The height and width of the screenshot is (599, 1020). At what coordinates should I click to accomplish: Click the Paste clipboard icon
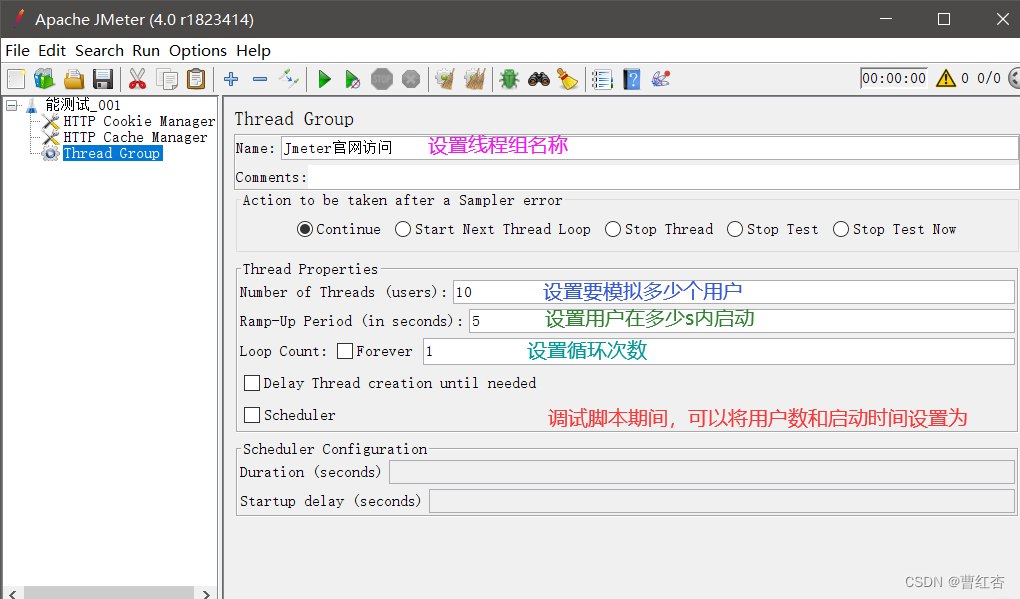click(x=196, y=79)
